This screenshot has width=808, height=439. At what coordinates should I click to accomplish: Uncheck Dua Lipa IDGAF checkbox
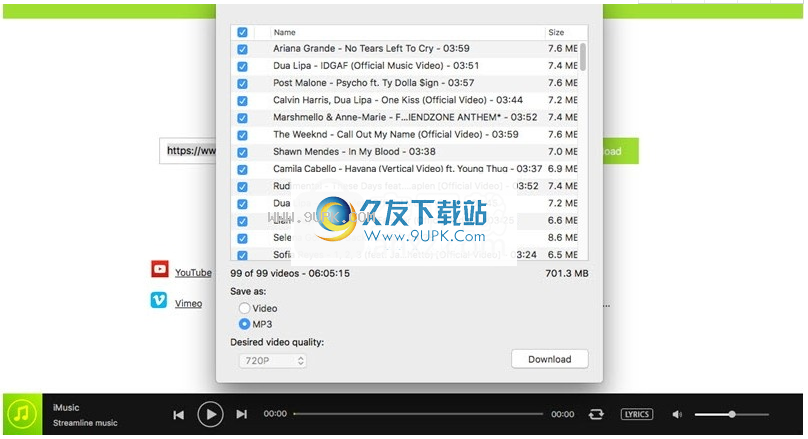tap(242, 66)
